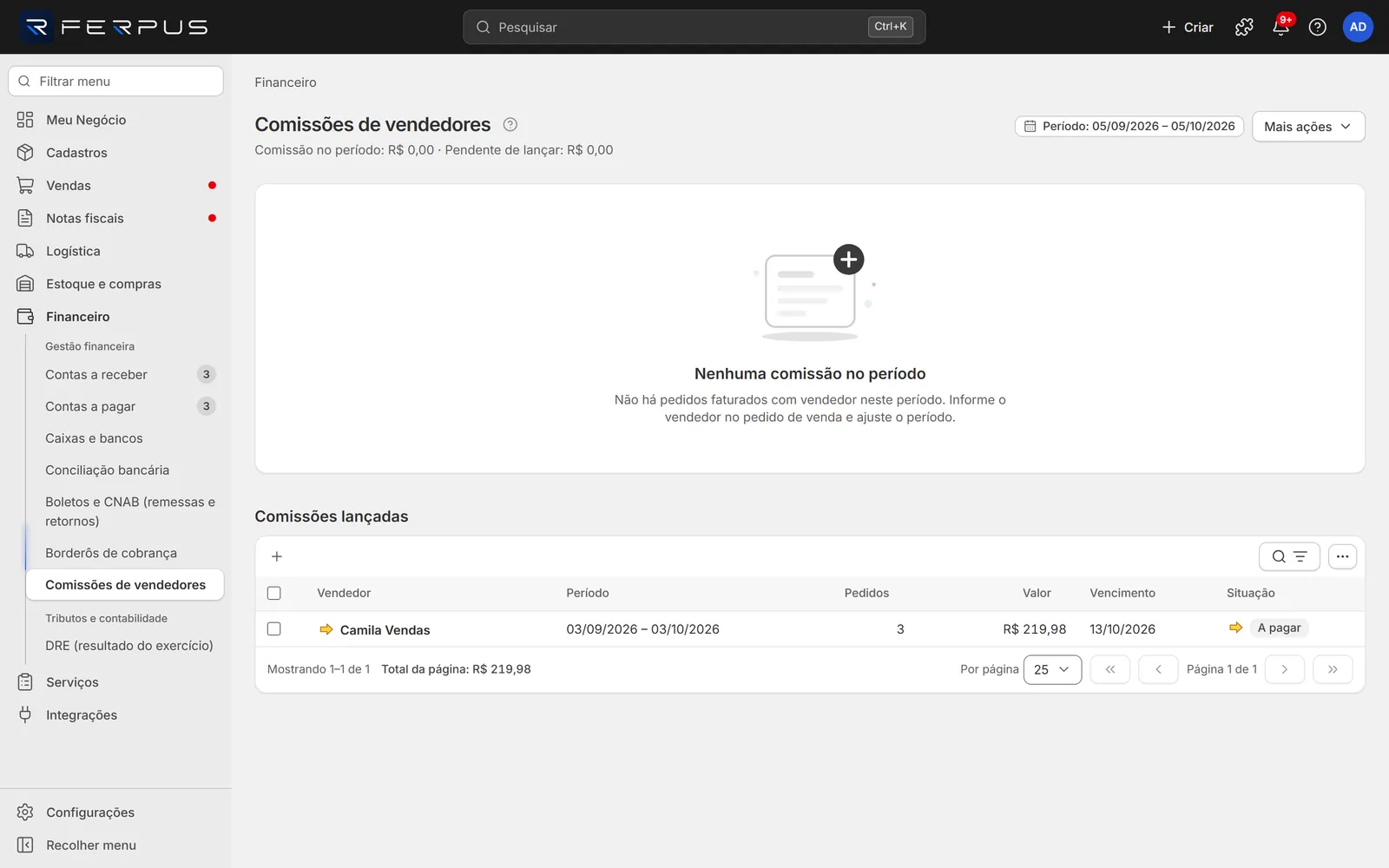The height and width of the screenshot is (868, 1389).
Task: Open the three-dots table options
Action: [1342, 556]
